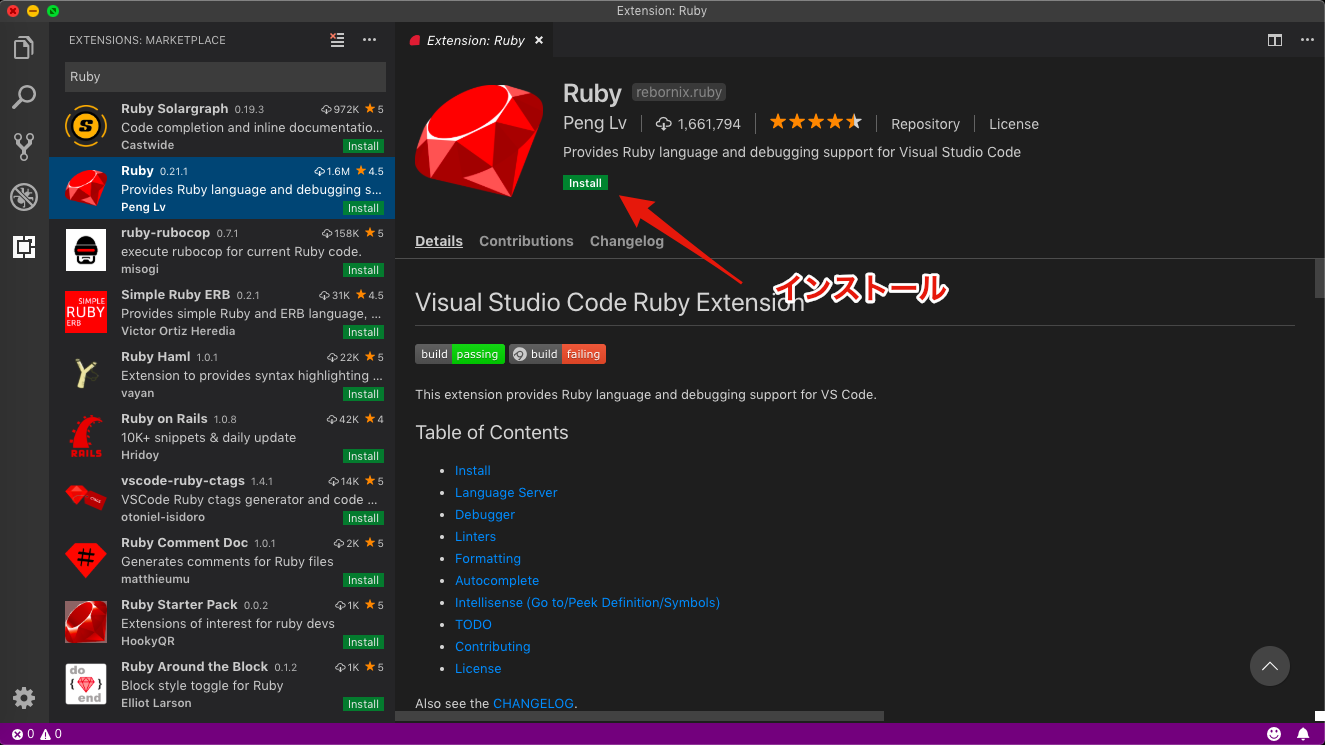The image size is (1325, 745).
Task: Select ruby-rubocop extension icon
Action: pos(86,250)
